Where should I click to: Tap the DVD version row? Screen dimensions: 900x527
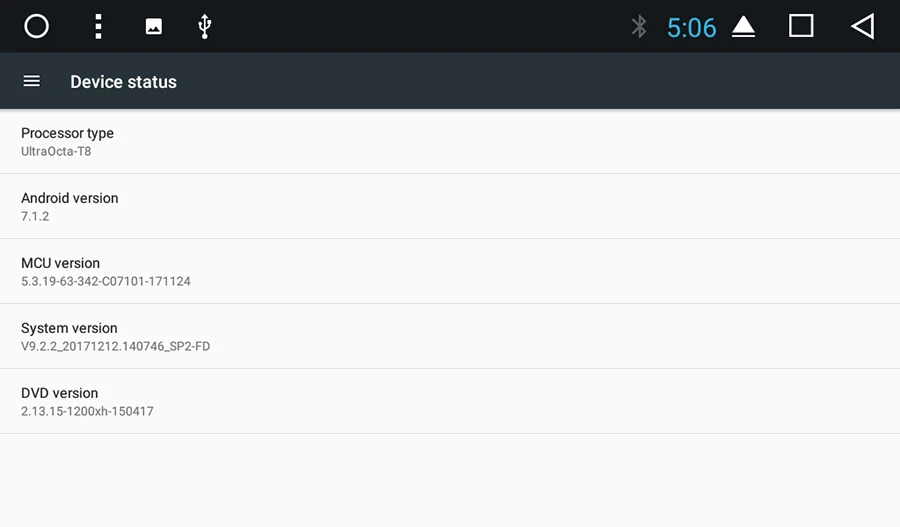pos(450,401)
